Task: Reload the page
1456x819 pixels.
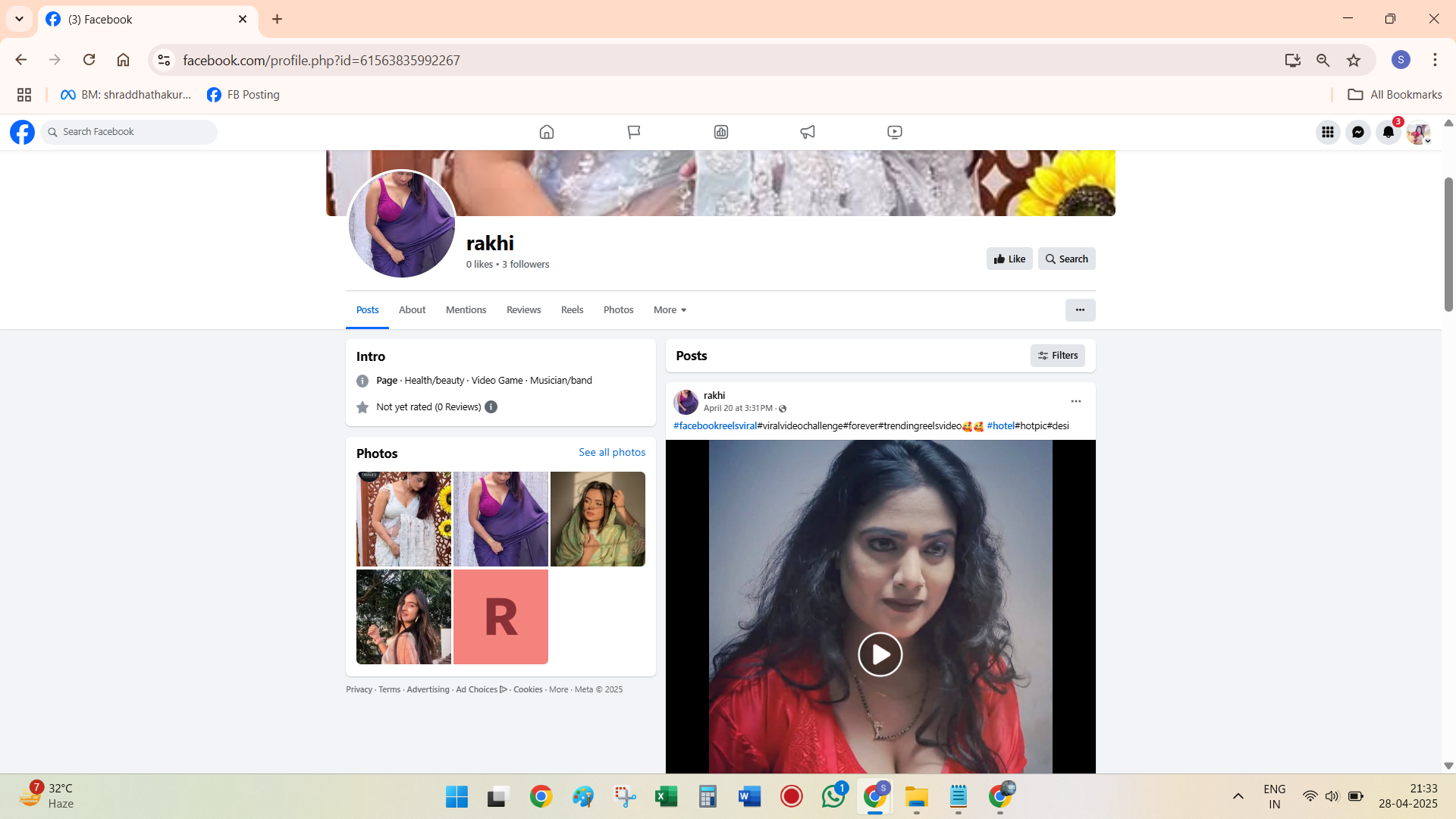Action: (x=89, y=60)
